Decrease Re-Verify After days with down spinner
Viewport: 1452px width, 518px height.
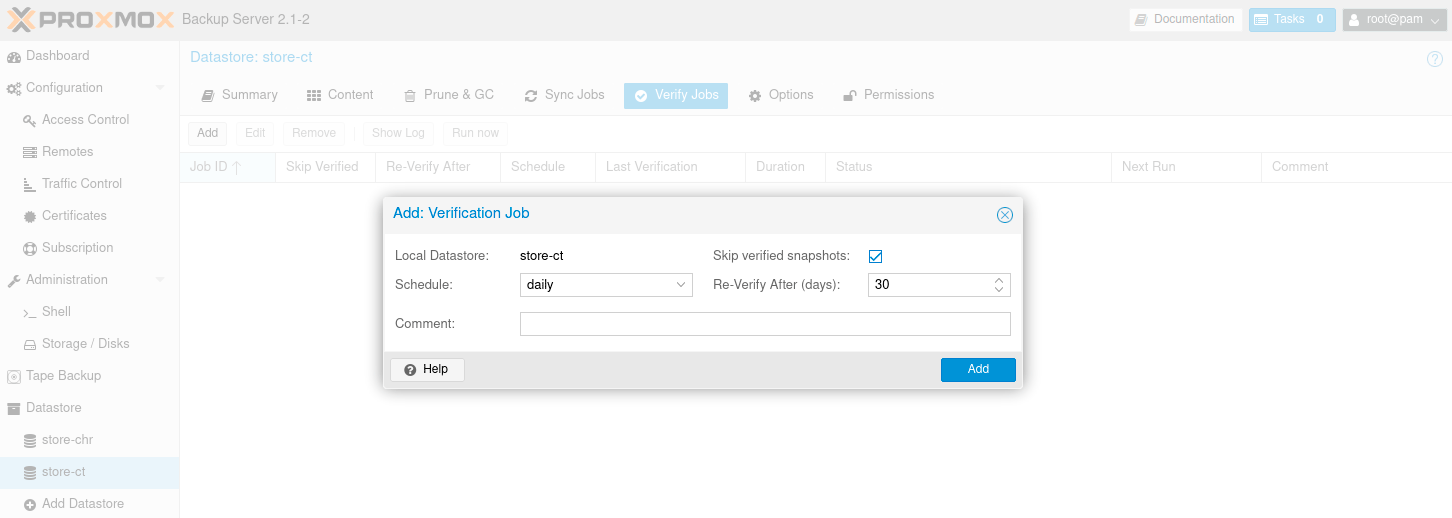coord(999,290)
